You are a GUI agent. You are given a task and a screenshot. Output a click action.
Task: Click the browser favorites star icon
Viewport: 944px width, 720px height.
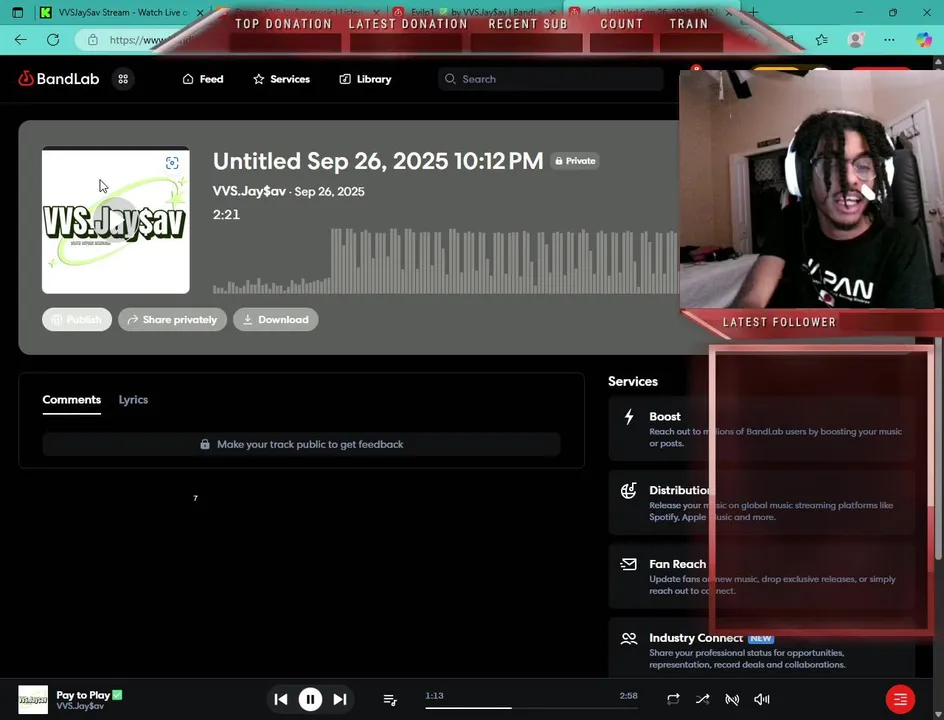pyautogui.click(x=822, y=40)
